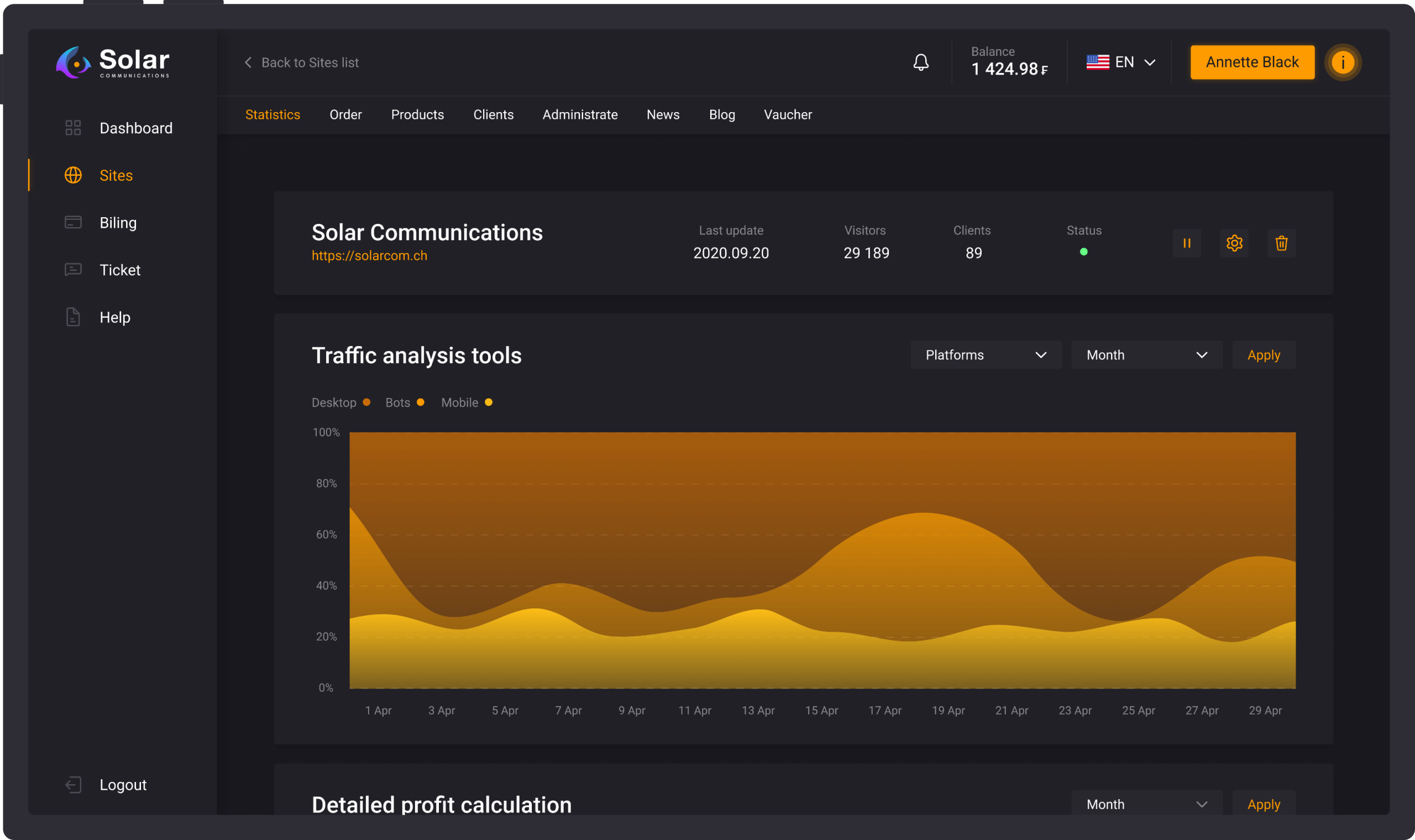Toggle the Bots legend series
The image size is (1415, 840).
(x=405, y=402)
